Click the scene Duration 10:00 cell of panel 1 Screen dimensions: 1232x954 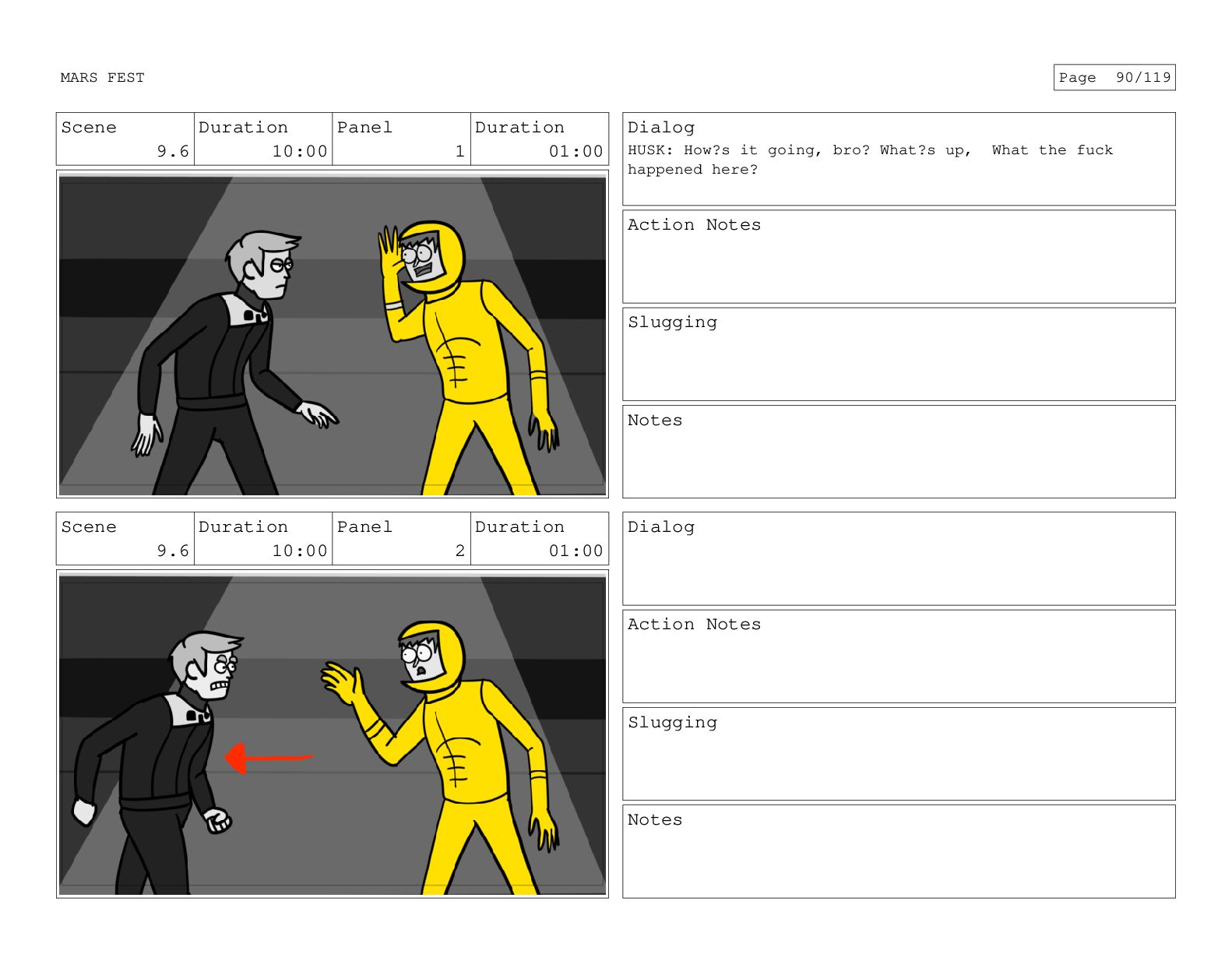coord(263,139)
